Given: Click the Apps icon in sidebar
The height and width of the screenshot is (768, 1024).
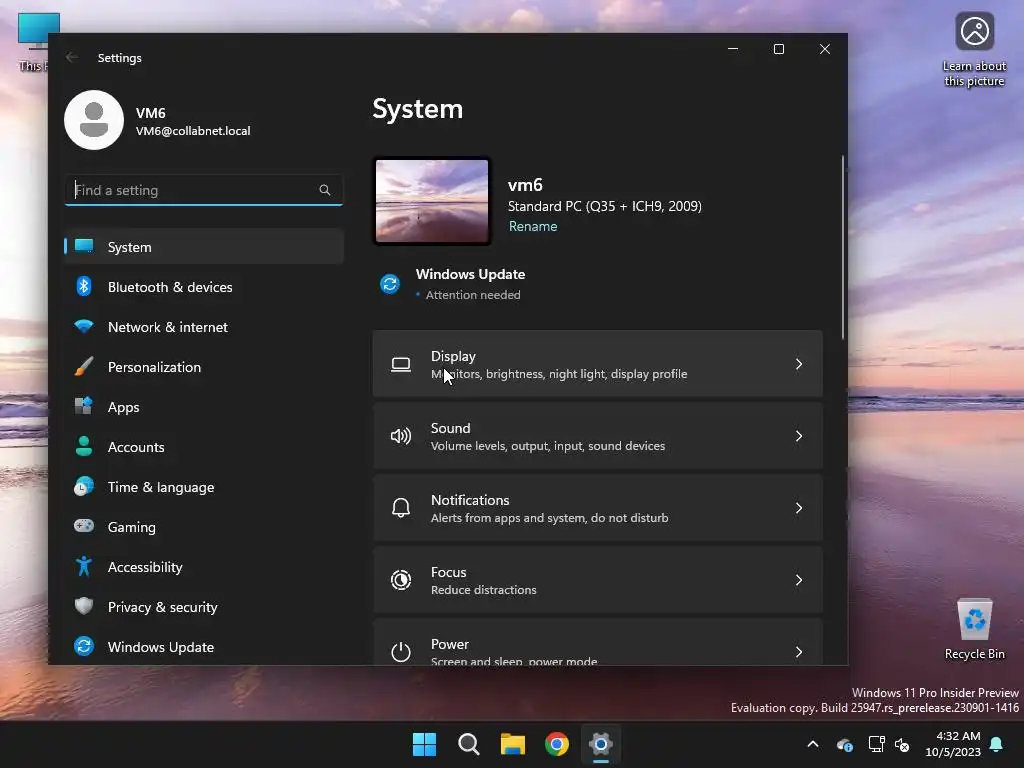Looking at the screenshot, I should pyautogui.click(x=84, y=406).
